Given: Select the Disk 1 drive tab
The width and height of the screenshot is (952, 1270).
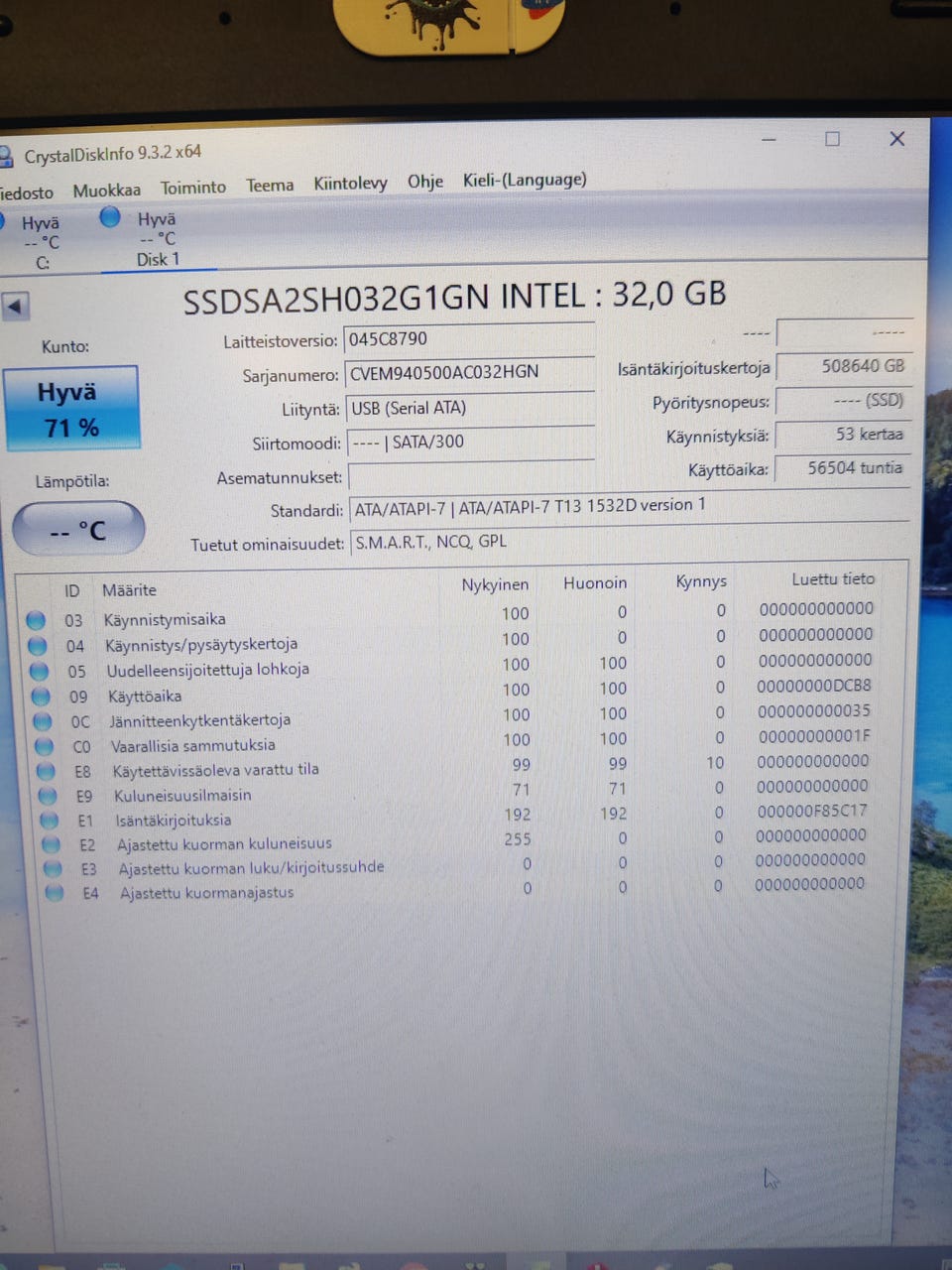Looking at the screenshot, I should [x=158, y=239].
